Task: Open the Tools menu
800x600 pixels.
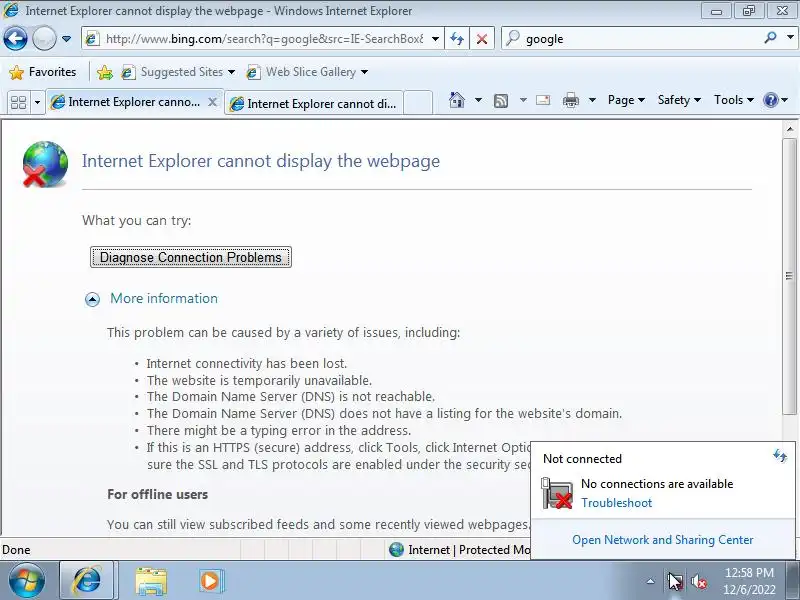Action: point(734,100)
